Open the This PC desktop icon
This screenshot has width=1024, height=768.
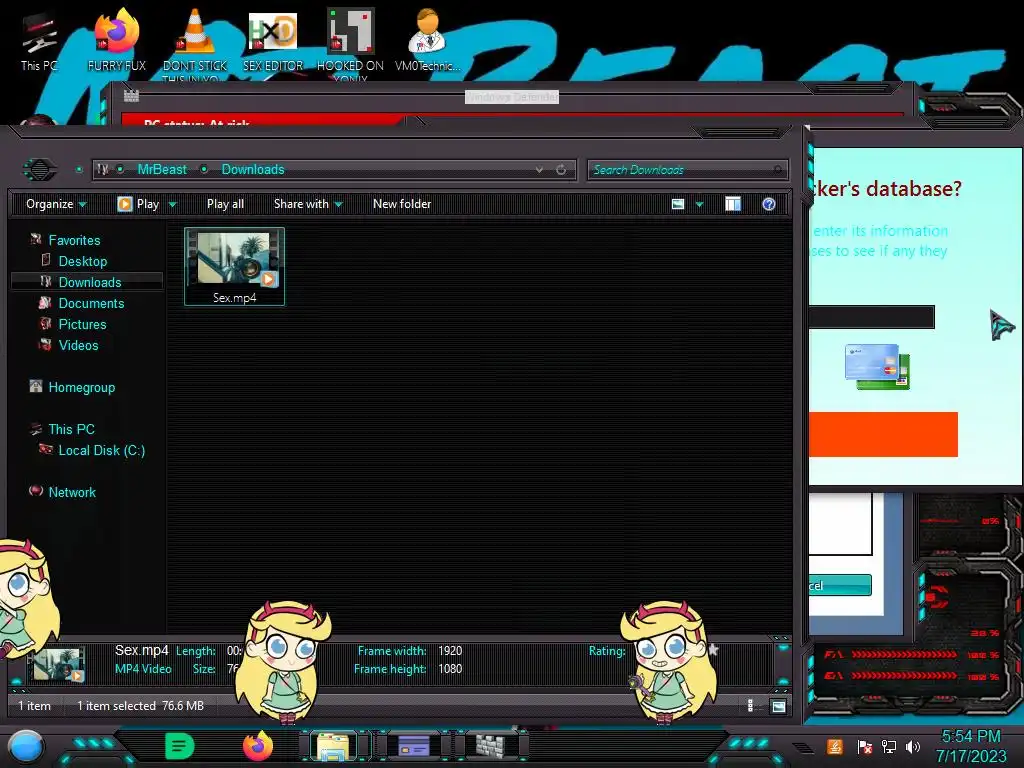tap(39, 40)
